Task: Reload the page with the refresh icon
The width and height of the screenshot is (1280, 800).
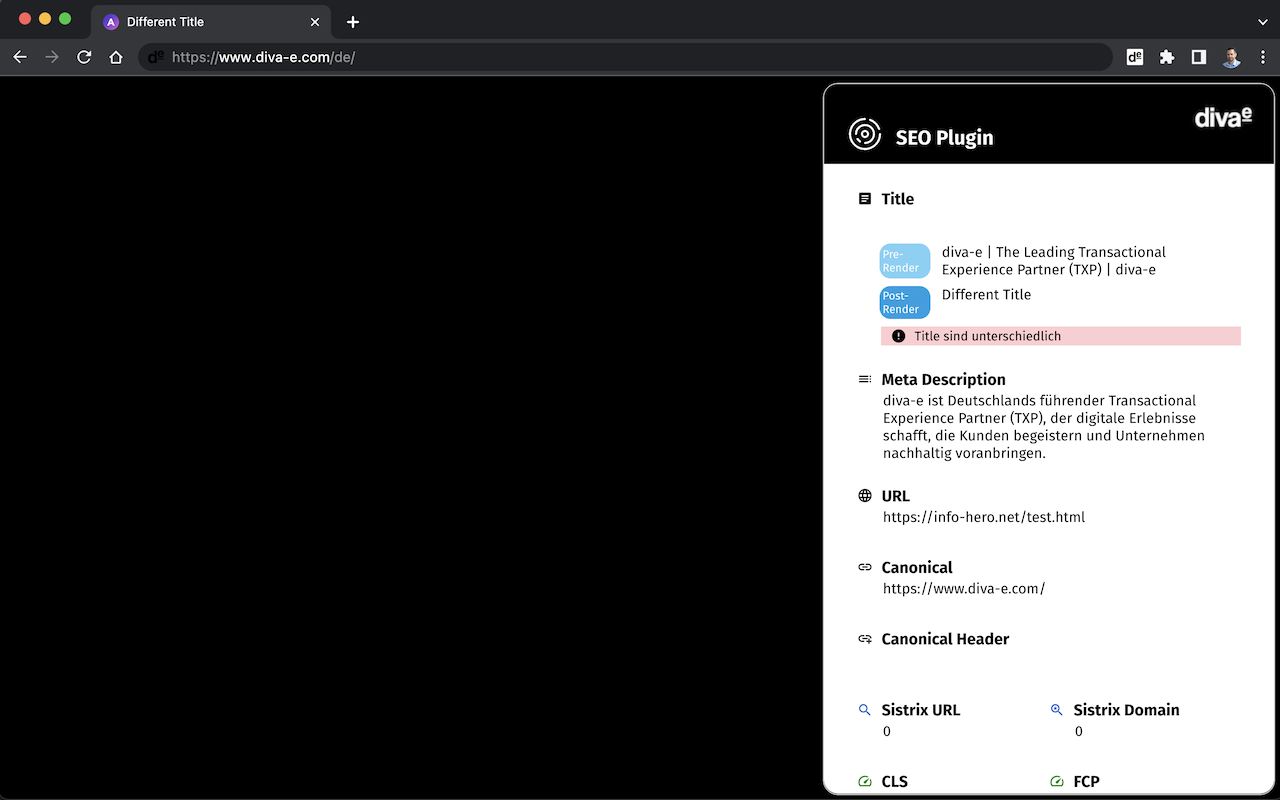Action: point(84,57)
